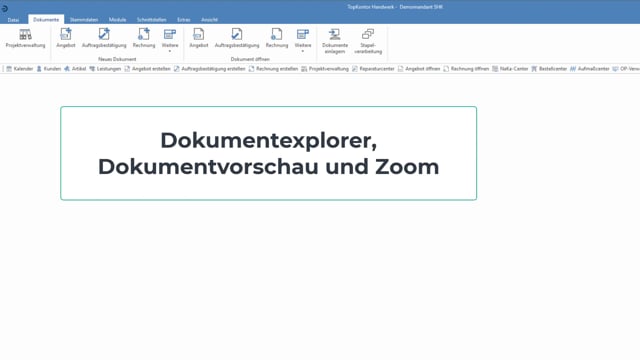Screen dimensions: 640x360
Task: Select the Dokumente ribbon tab
Action: 46,20
